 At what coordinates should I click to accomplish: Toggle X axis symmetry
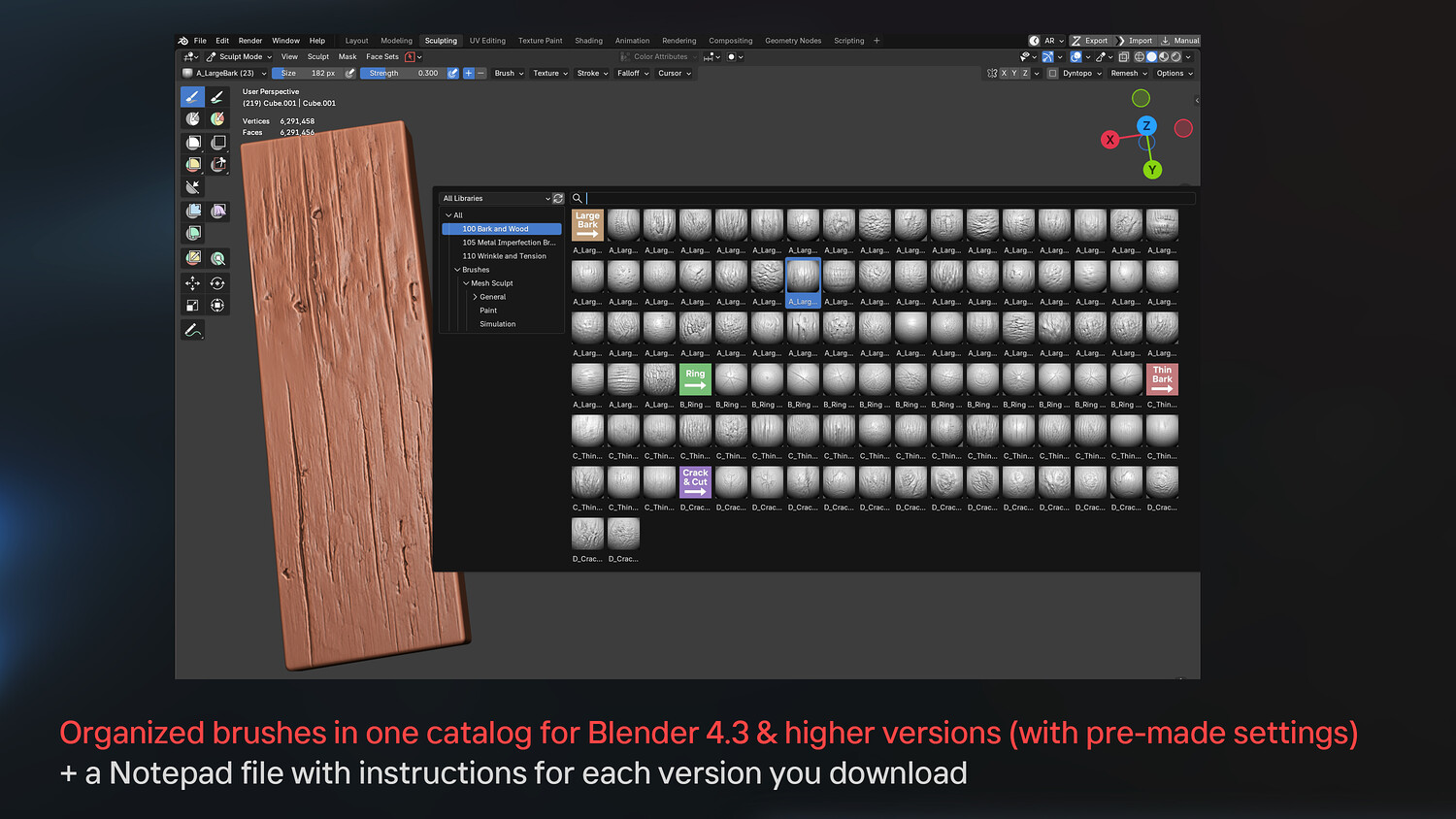(1004, 73)
